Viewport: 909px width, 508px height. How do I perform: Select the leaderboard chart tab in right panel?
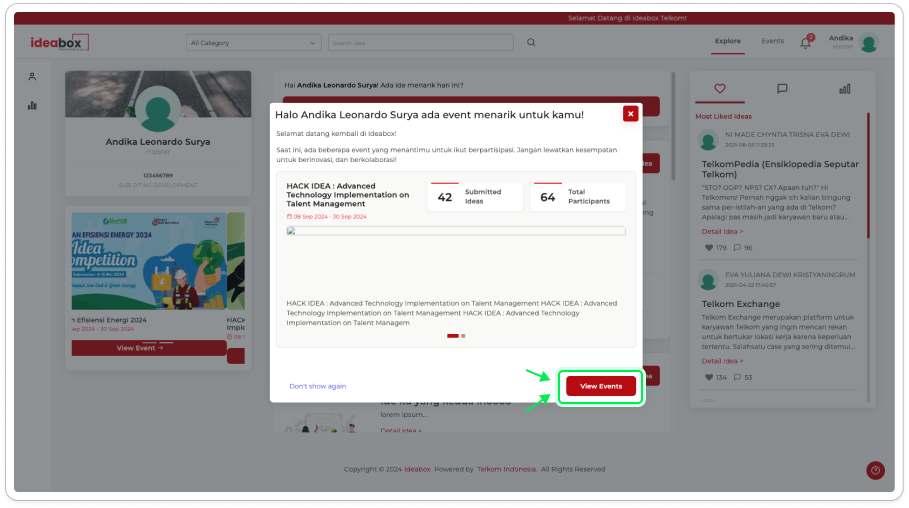pyautogui.click(x=845, y=89)
